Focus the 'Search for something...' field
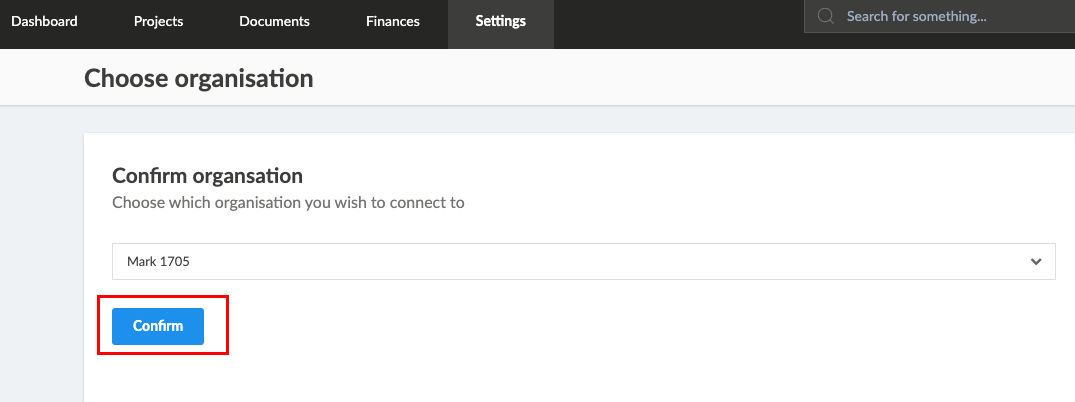The height and width of the screenshot is (402, 1075). click(x=939, y=16)
